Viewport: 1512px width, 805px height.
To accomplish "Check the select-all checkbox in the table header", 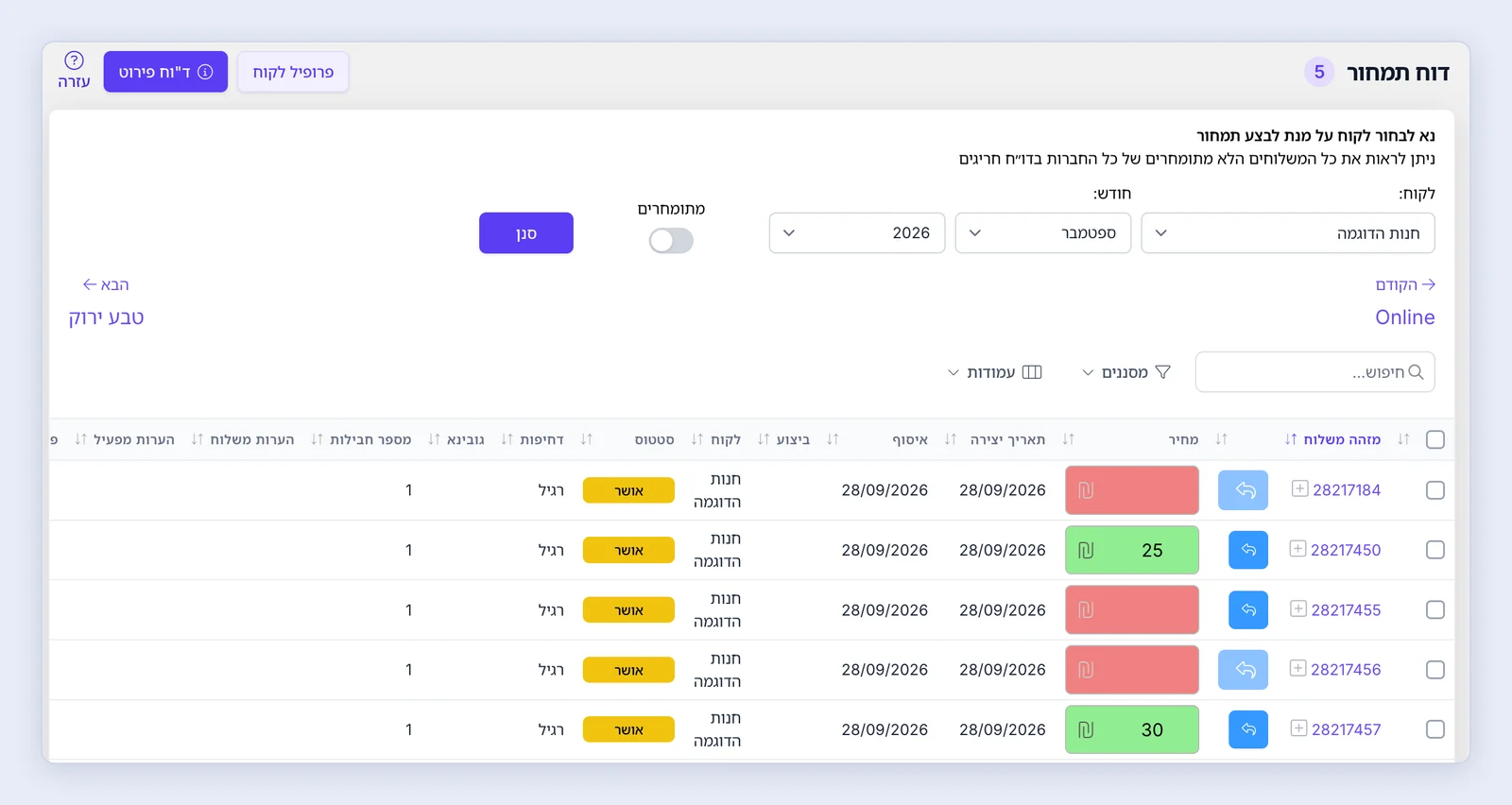I will (1435, 439).
